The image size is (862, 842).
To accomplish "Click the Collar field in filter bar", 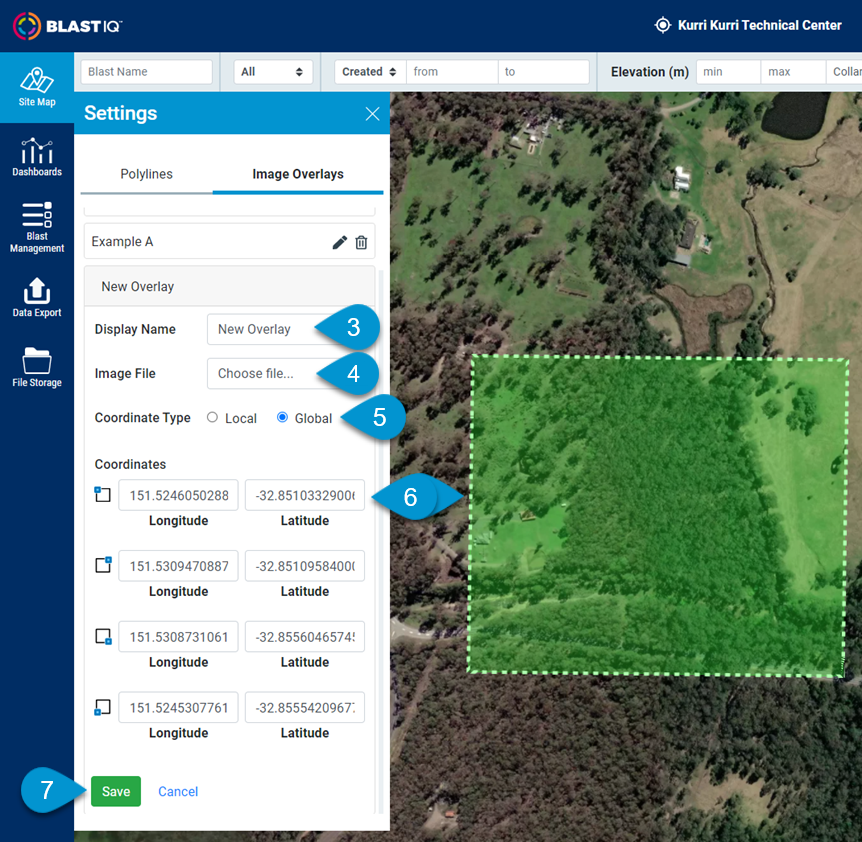I will pos(844,72).
